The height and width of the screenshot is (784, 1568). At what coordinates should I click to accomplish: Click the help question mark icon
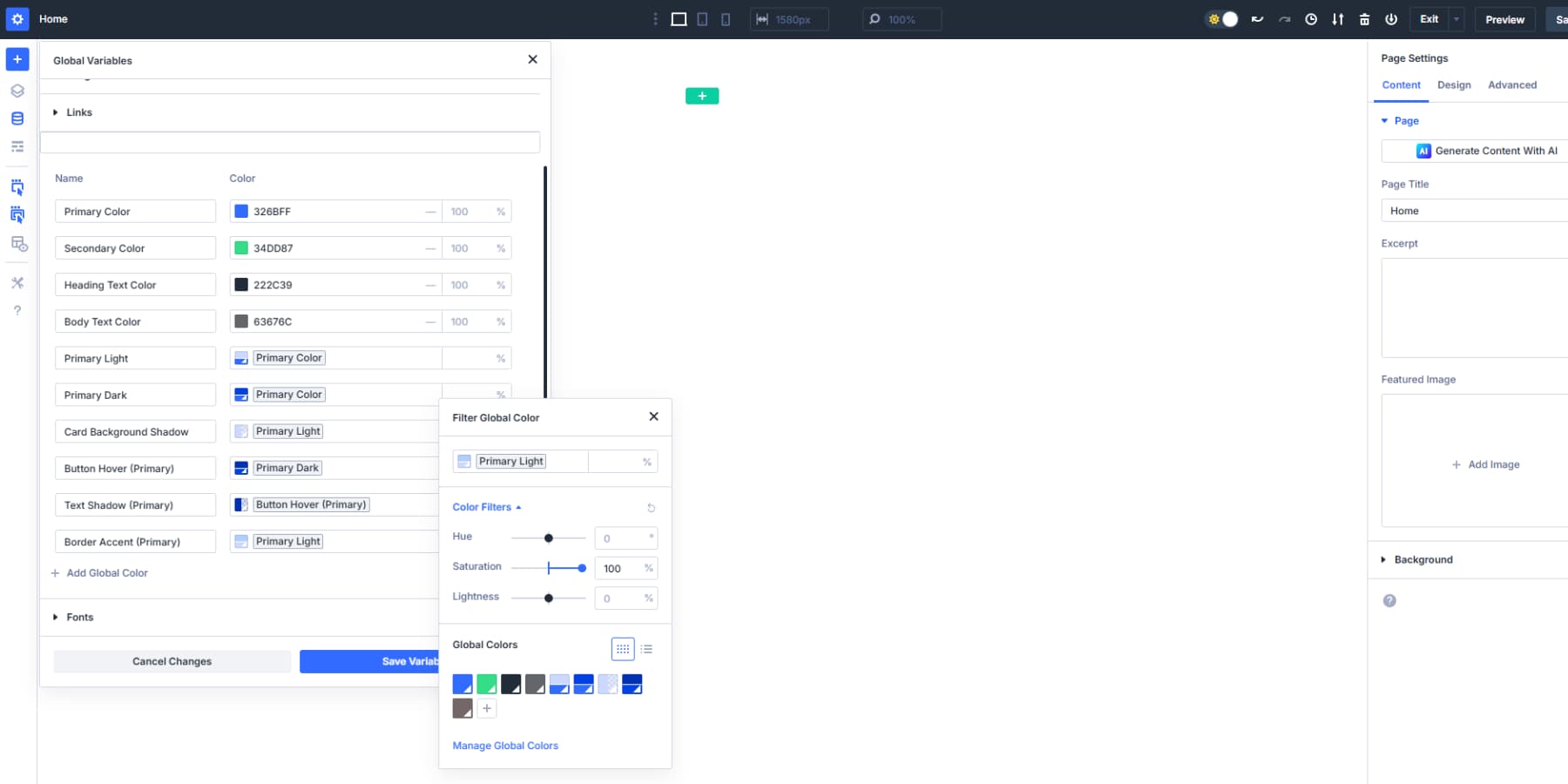coord(16,310)
